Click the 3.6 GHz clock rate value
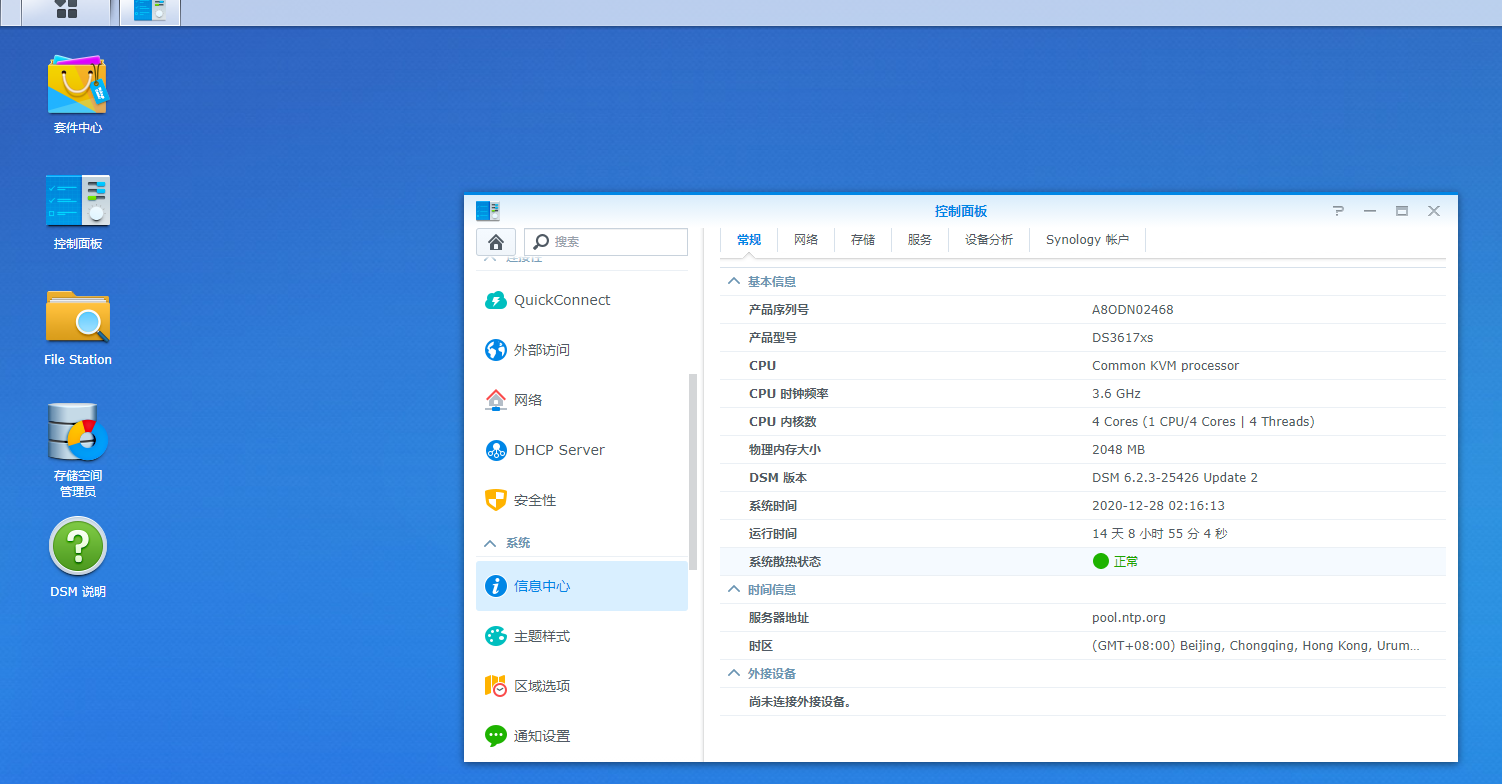This screenshot has height=784, width=1502. click(x=1116, y=394)
